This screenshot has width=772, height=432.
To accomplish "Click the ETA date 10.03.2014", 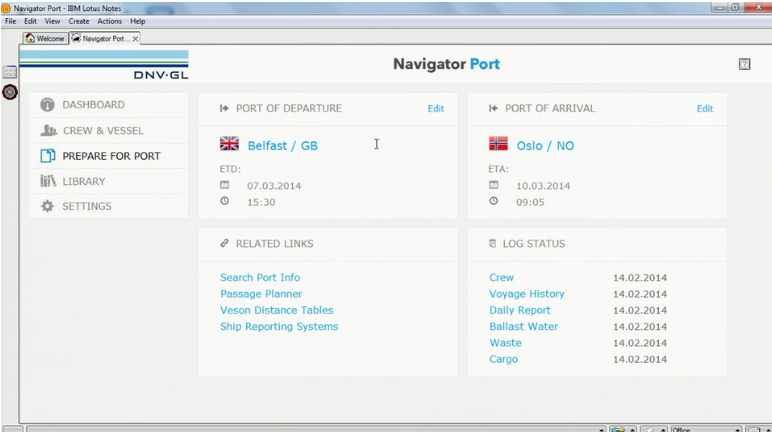I will pyautogui.click(x=543, y=186).
